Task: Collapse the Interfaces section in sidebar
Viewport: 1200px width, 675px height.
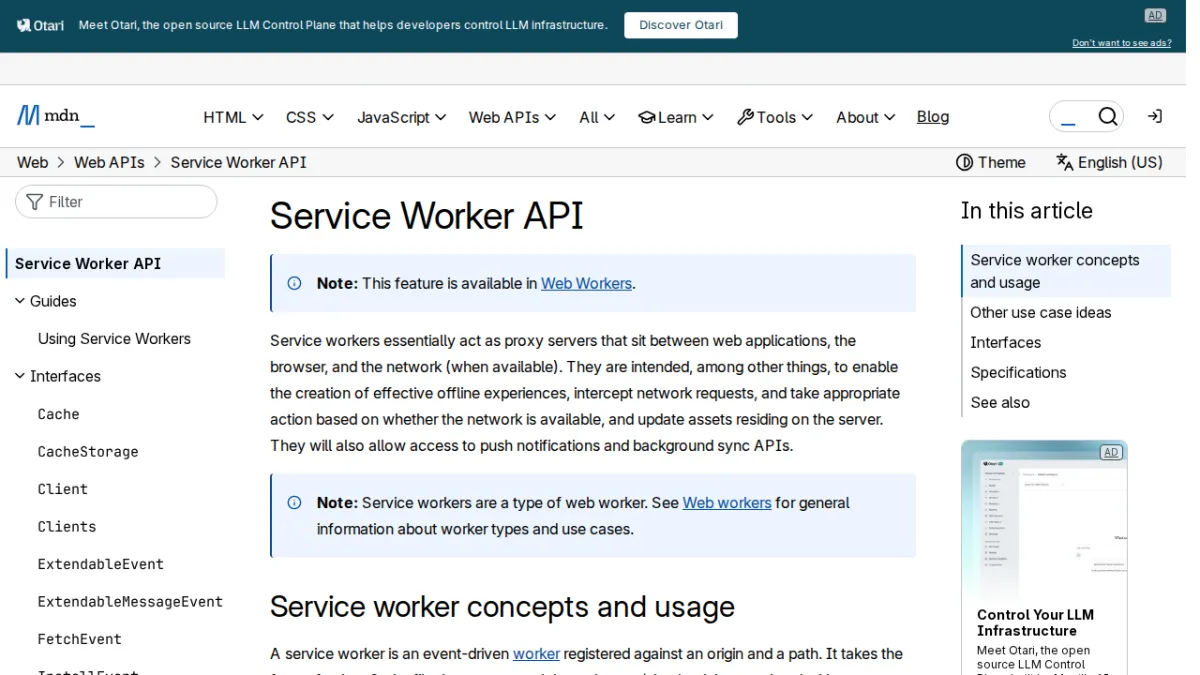Action: [57, 376]
